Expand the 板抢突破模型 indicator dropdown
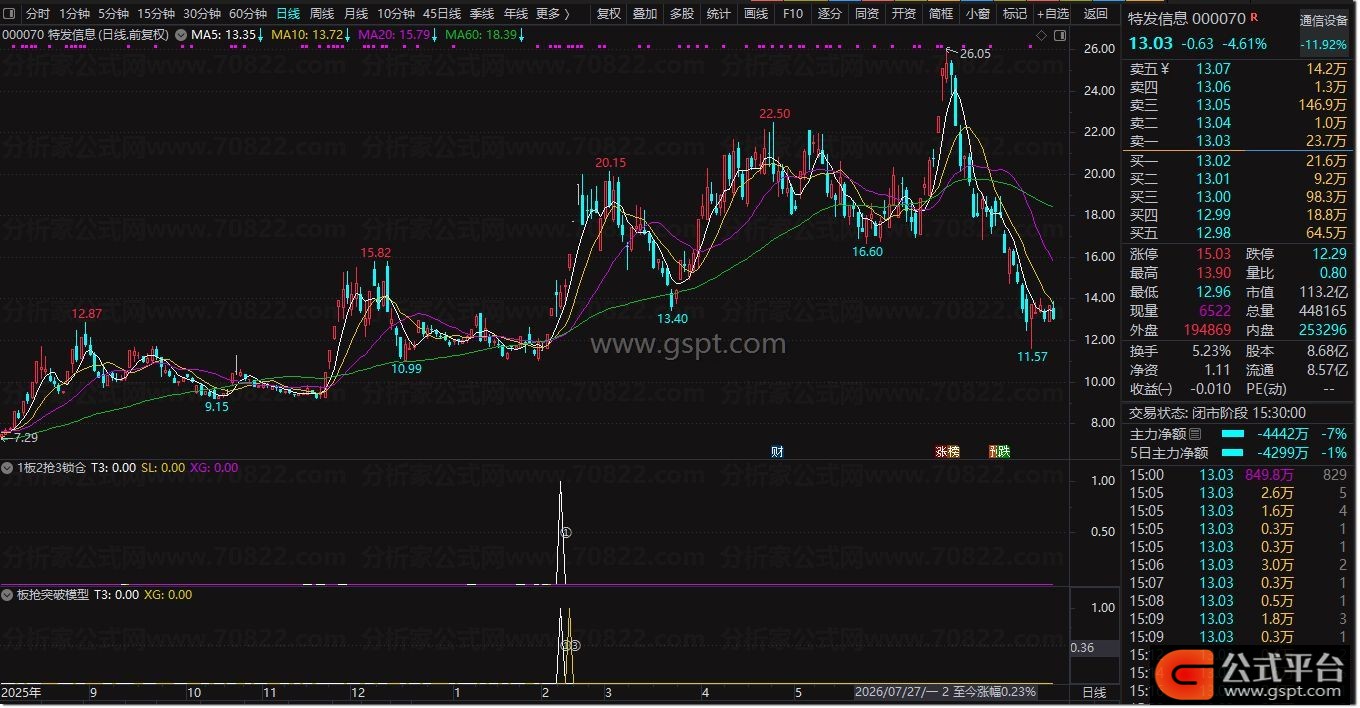This screenshot has width=1360, height=708. click(8, 594)
